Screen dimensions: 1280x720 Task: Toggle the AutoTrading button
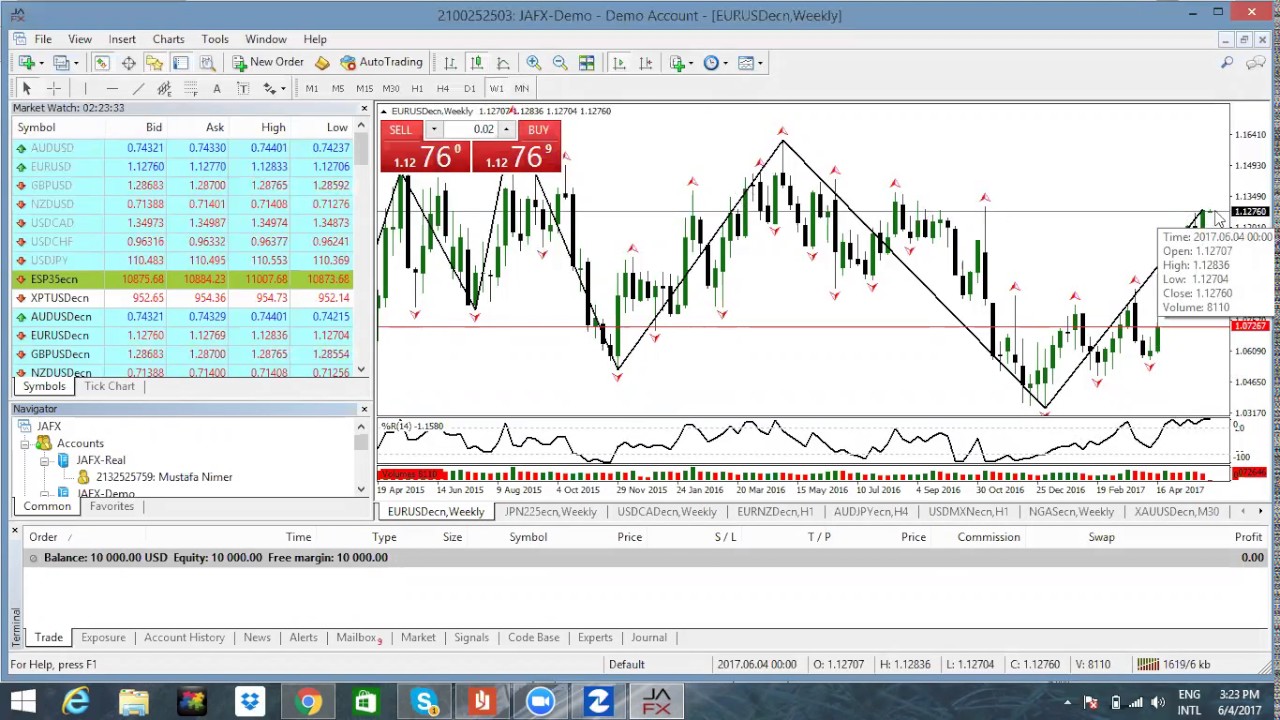coord(382,63)
